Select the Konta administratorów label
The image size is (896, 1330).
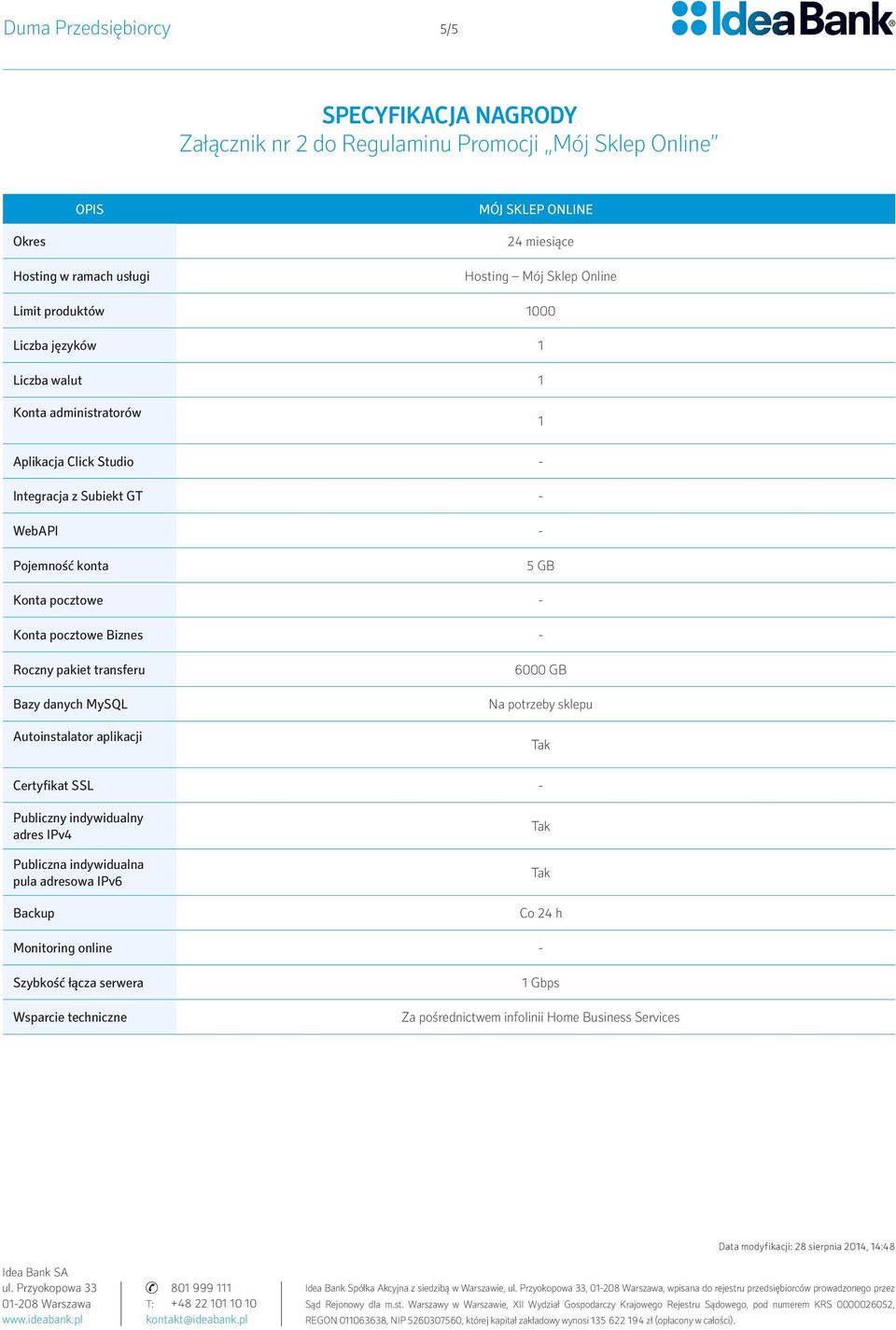point(77,413)
